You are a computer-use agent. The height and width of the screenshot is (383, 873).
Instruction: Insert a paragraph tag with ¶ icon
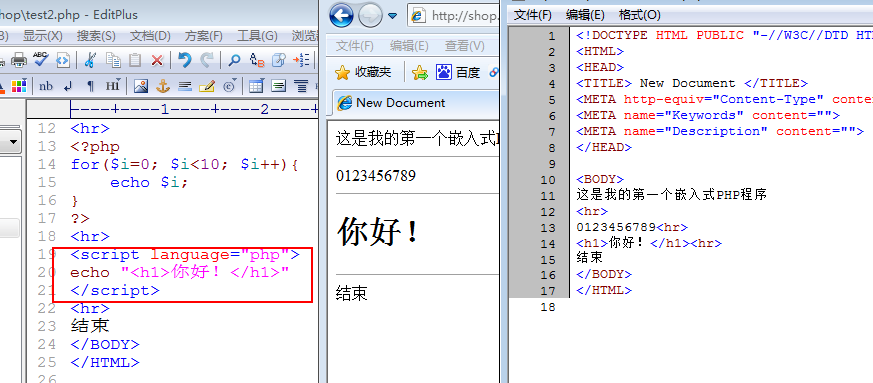90,86
